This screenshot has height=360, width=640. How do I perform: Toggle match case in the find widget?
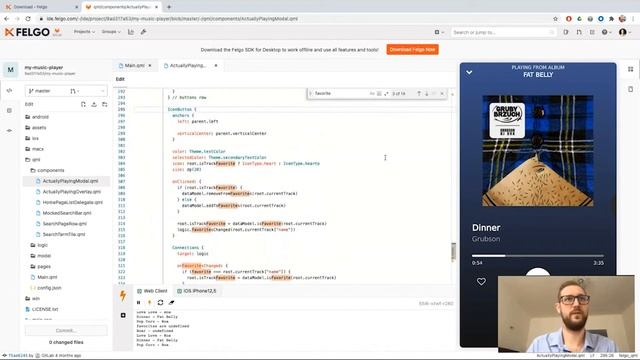click(x=372, y=93)
